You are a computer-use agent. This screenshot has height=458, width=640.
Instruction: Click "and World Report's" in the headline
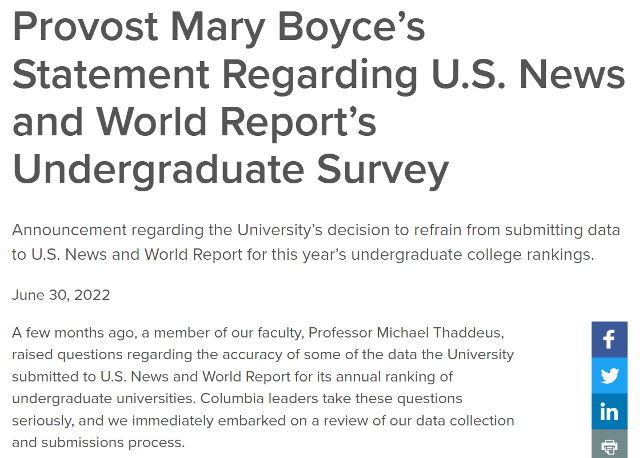(x=194, y=122)
